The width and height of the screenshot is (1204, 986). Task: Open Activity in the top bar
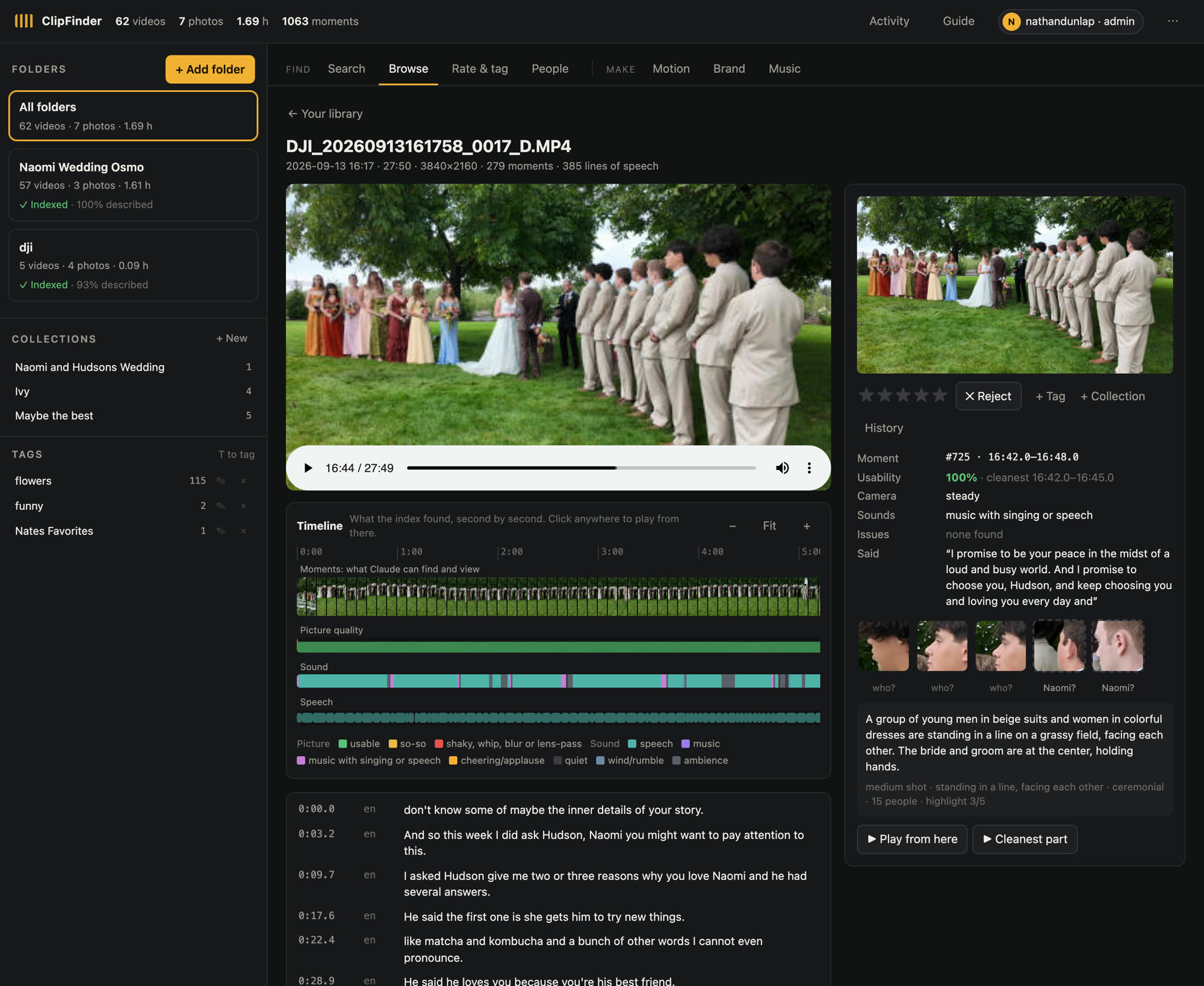pyautogui.click(x=889, y=21)
